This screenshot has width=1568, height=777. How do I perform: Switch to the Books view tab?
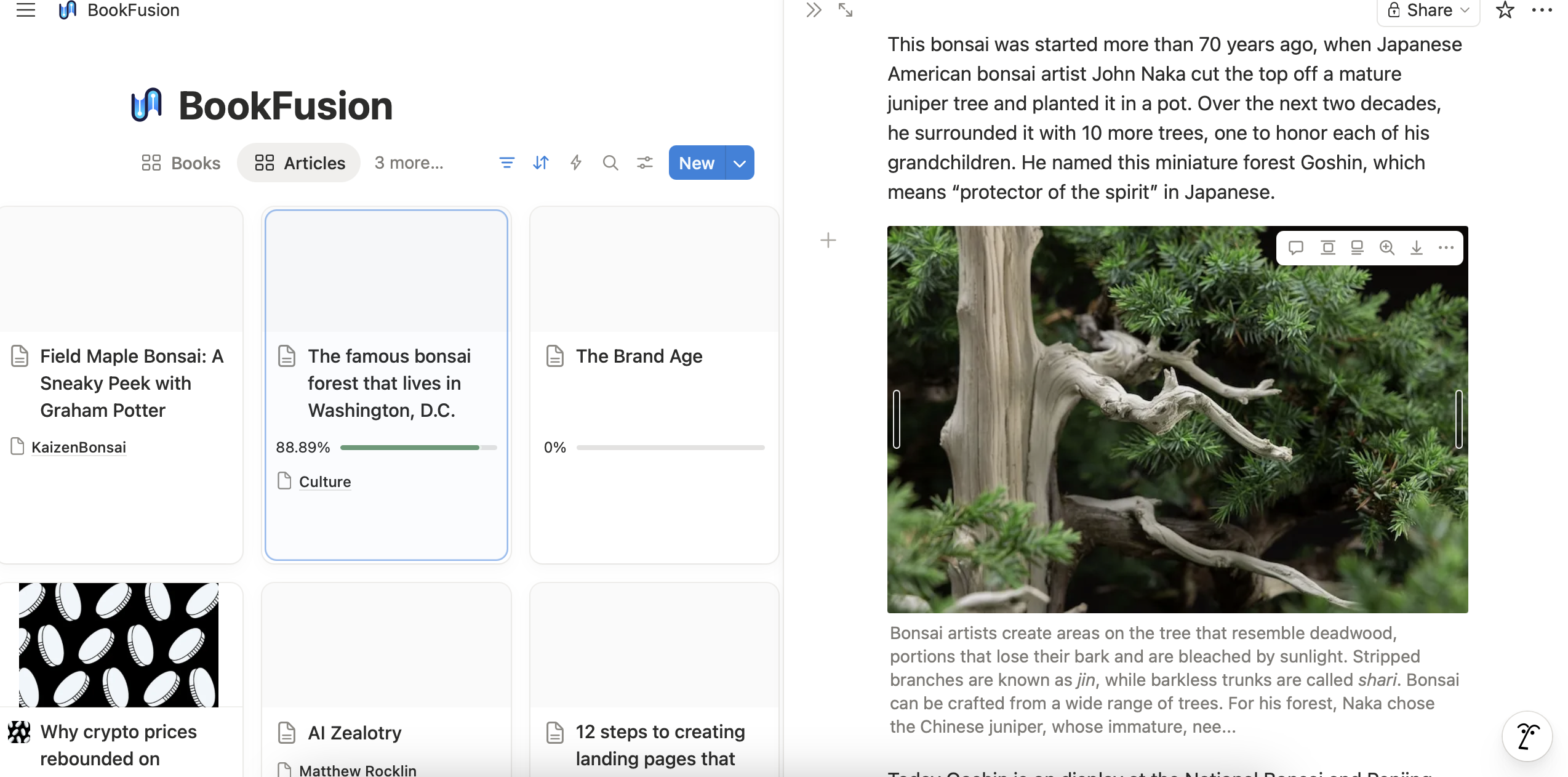(181, 163)
